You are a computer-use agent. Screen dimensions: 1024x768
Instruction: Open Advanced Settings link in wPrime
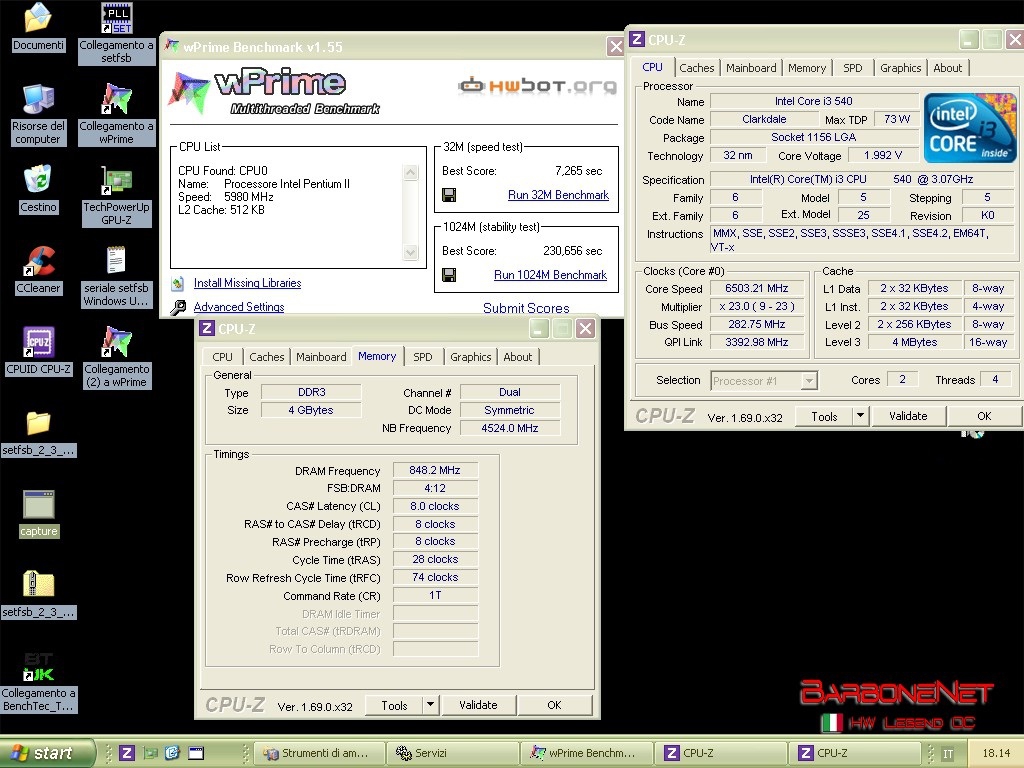pyautogui.click(x=239, y=307)
